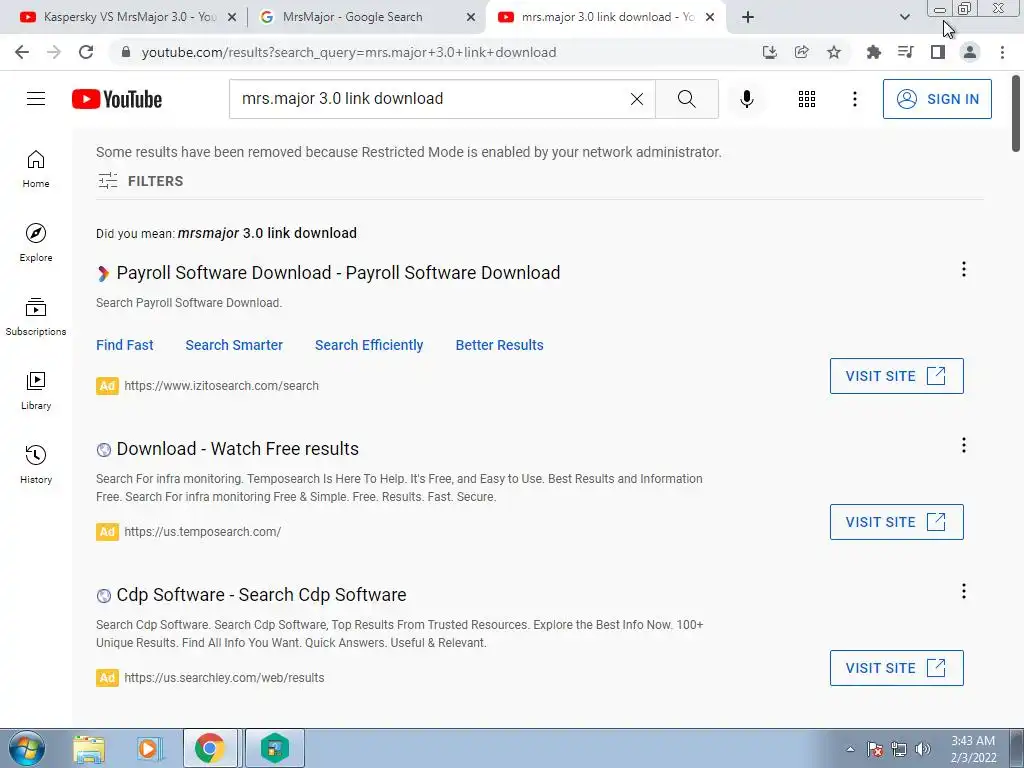The width and height of the screenshot is (1024, 768).
Task: Close the Kaspersky VS MrsMajor tab
Action: click(x=232, y=18)
